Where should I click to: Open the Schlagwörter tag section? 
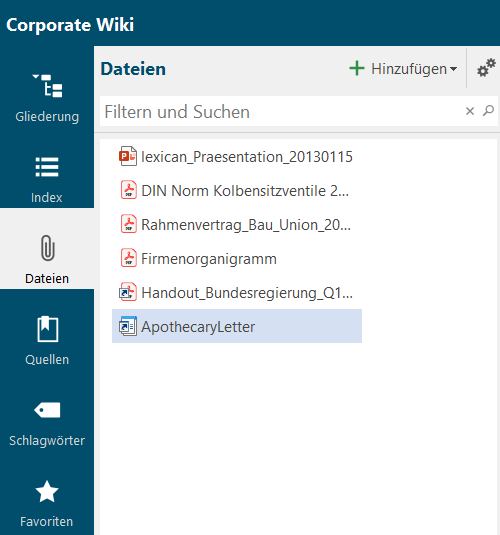click(47, 422)
